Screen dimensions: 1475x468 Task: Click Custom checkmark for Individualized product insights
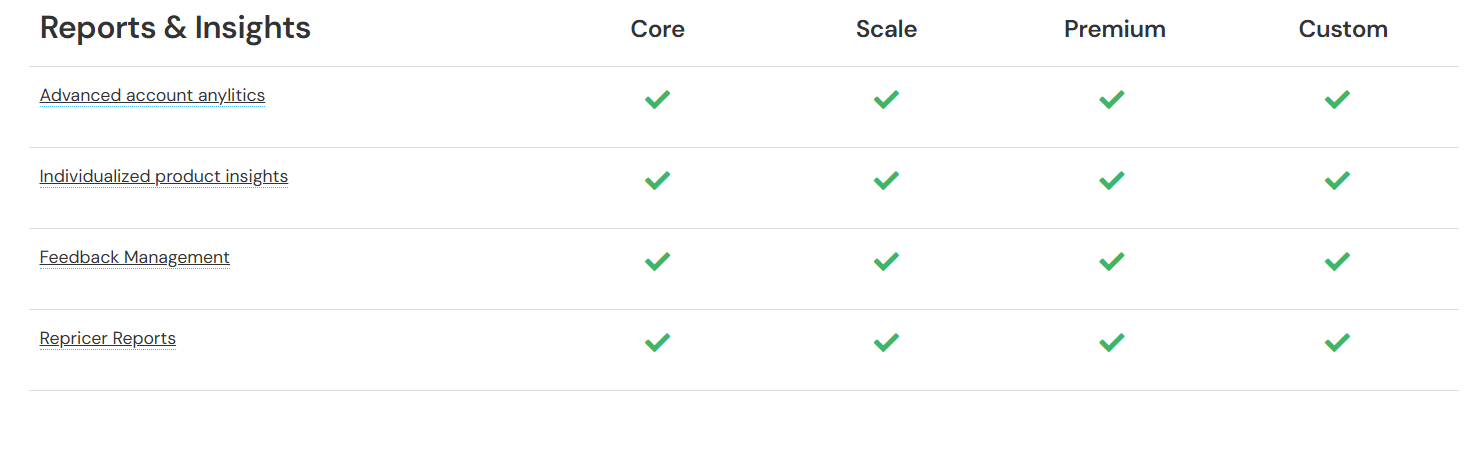1337,181
